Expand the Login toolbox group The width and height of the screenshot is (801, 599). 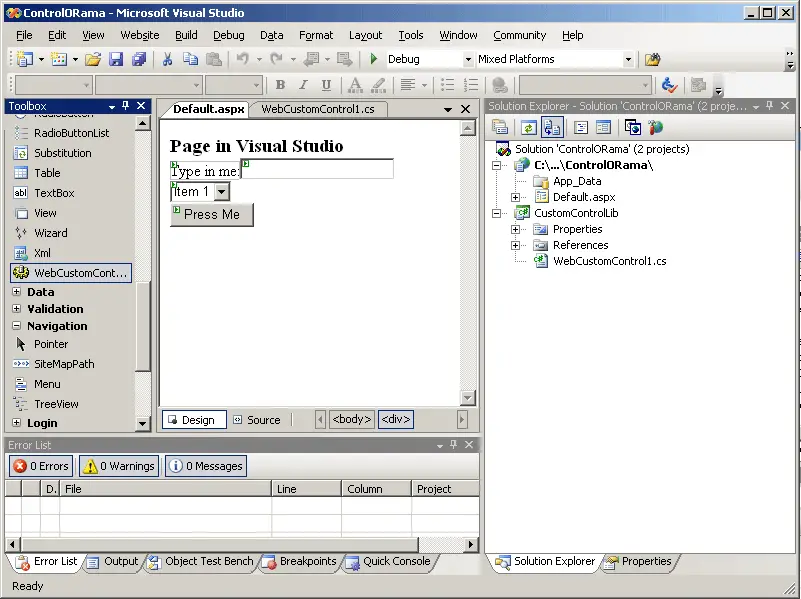pyautogui.click(x=16, y=423)
